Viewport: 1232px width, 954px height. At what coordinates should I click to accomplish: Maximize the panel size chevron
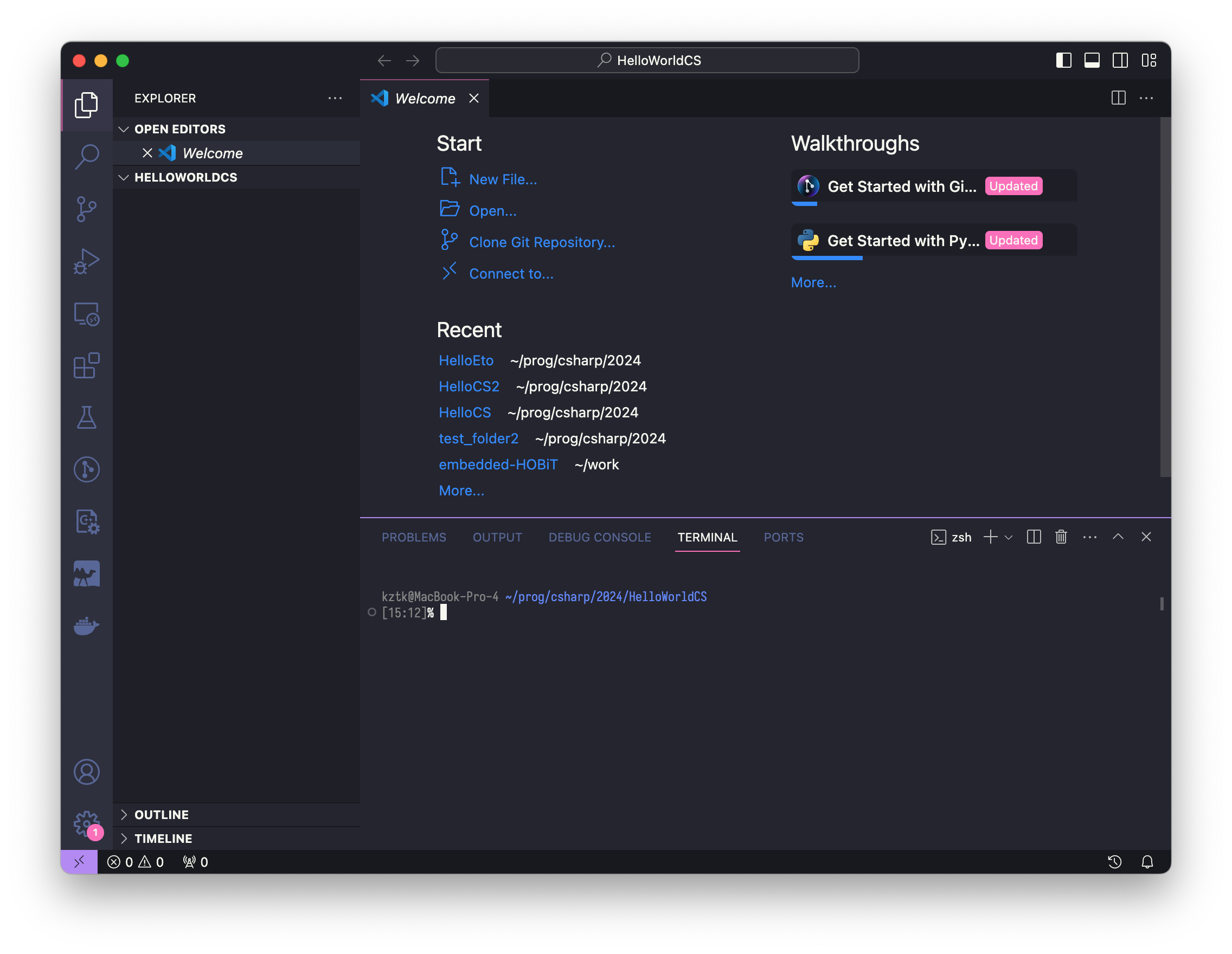pyautogui.click(x=1118, y=537)
